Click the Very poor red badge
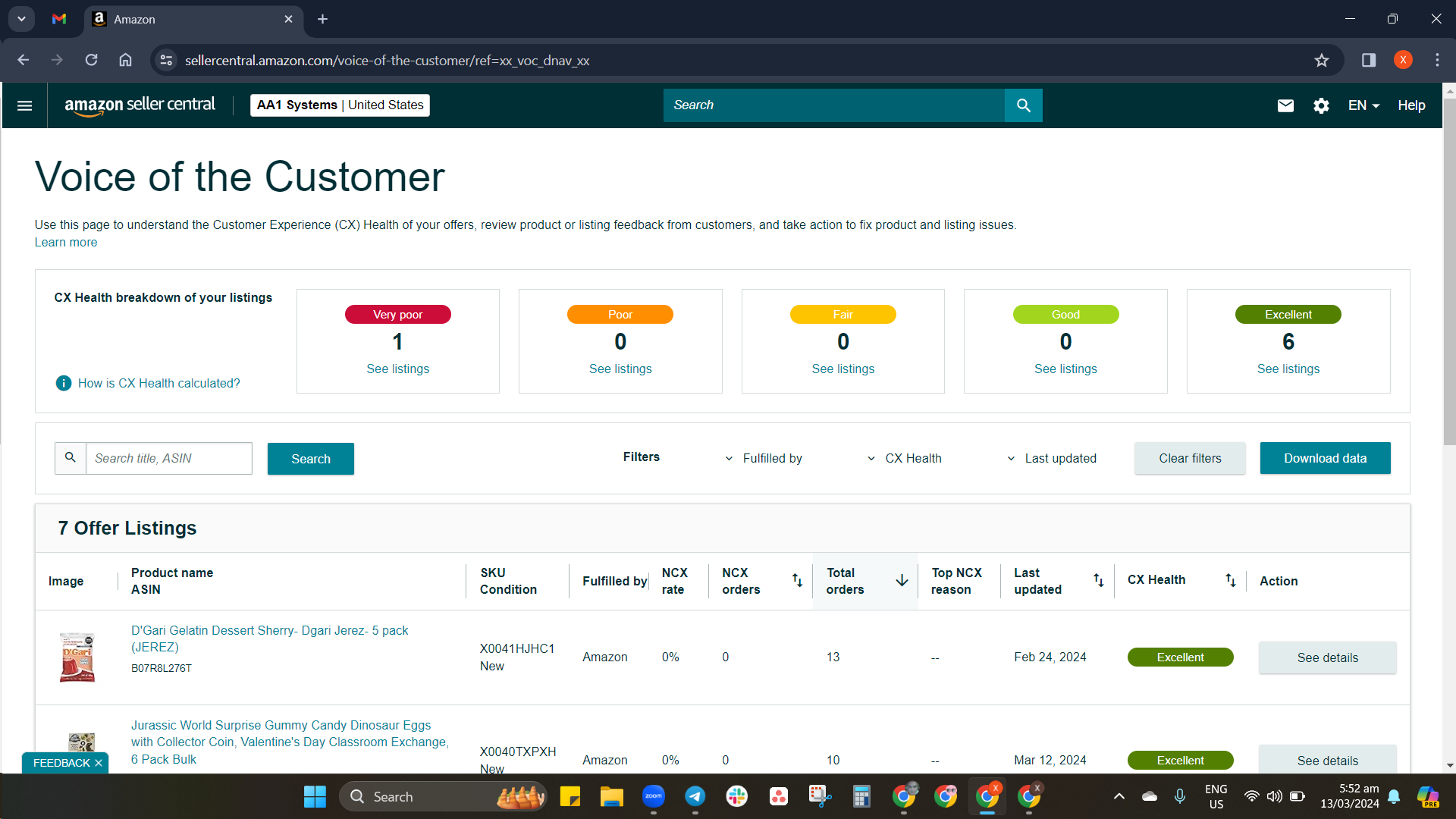 point(397,315)
